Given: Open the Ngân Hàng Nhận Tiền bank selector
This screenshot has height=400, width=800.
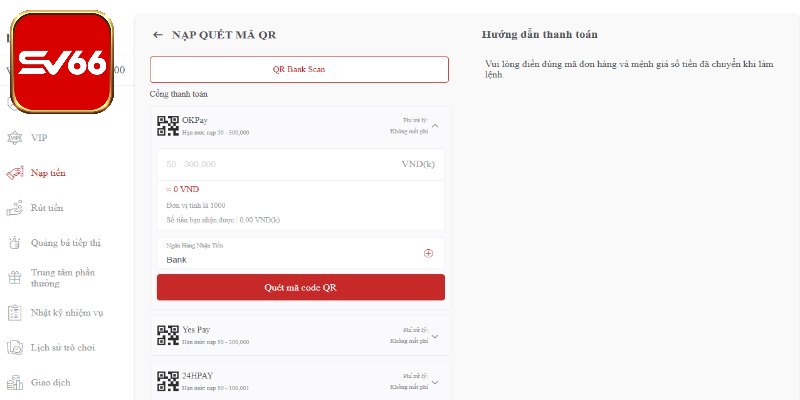Looking at the screenshot, I should 301,253.
